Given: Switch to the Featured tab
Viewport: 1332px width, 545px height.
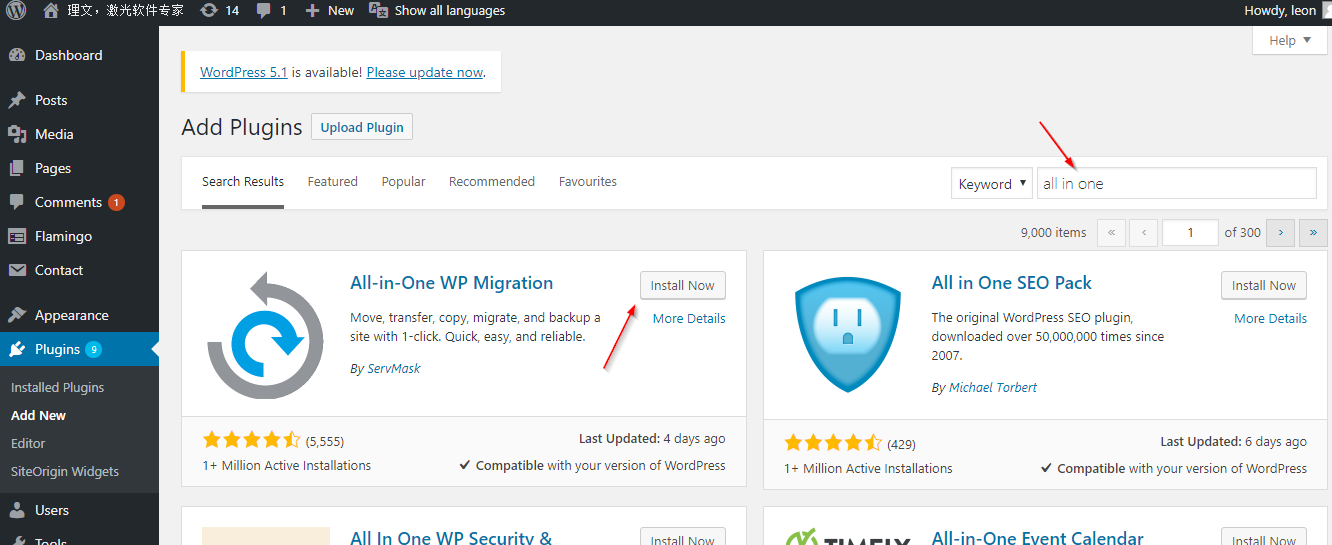Looking at the screenshot, I should 332,182.
